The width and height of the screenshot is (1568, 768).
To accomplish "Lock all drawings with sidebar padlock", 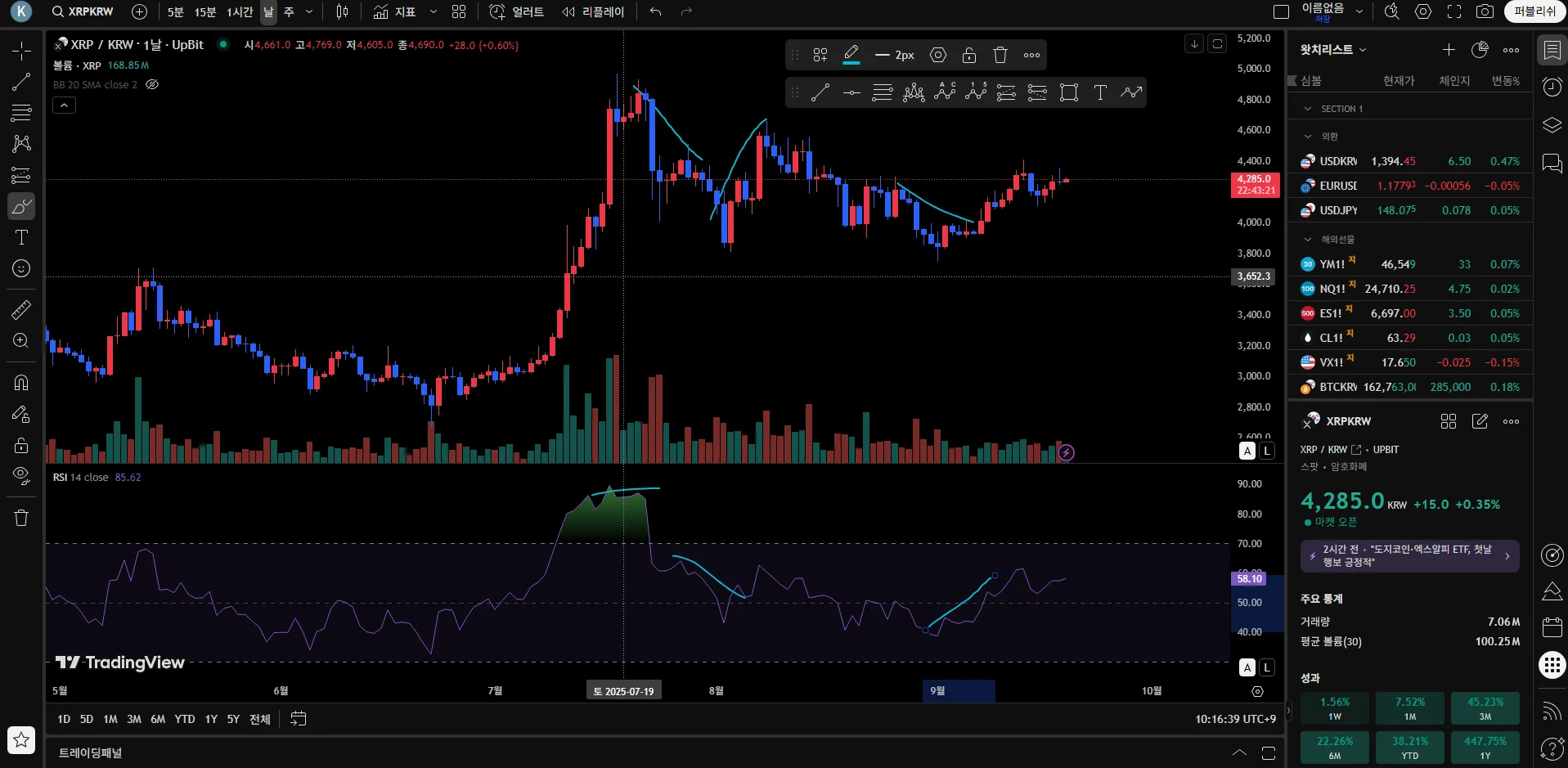I will pos(21,445).
